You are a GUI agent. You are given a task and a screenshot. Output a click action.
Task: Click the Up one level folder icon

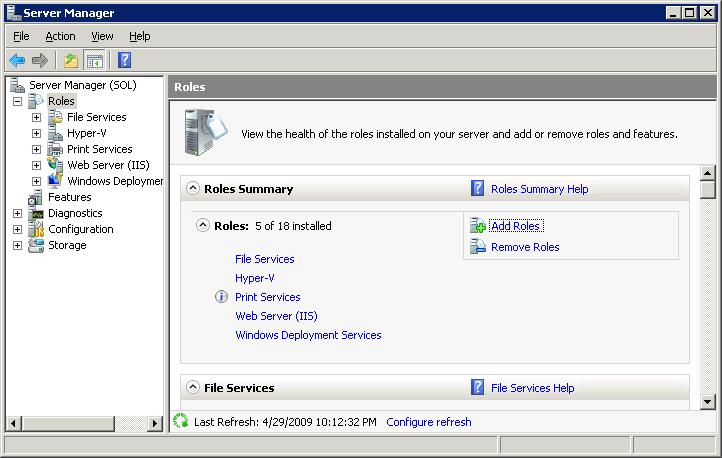(x=71, y=60)
